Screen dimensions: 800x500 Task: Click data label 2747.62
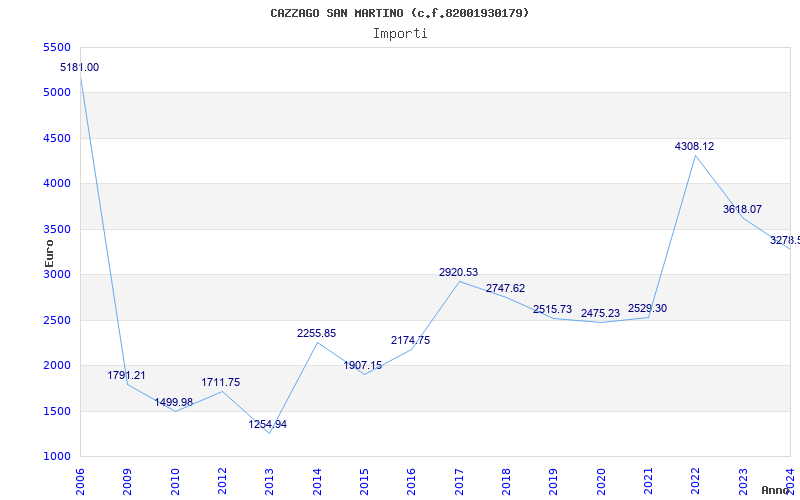506,288
